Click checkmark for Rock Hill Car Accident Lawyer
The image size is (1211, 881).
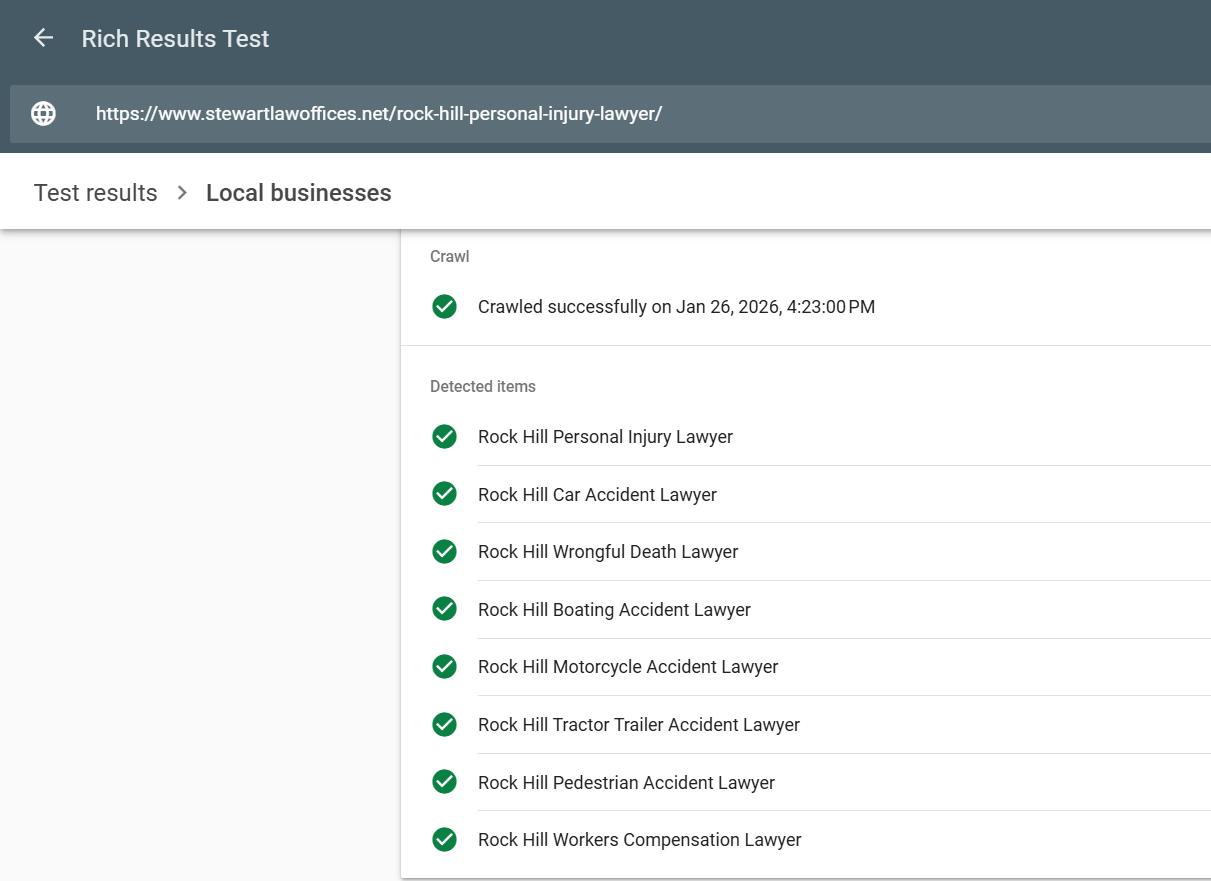444,494
